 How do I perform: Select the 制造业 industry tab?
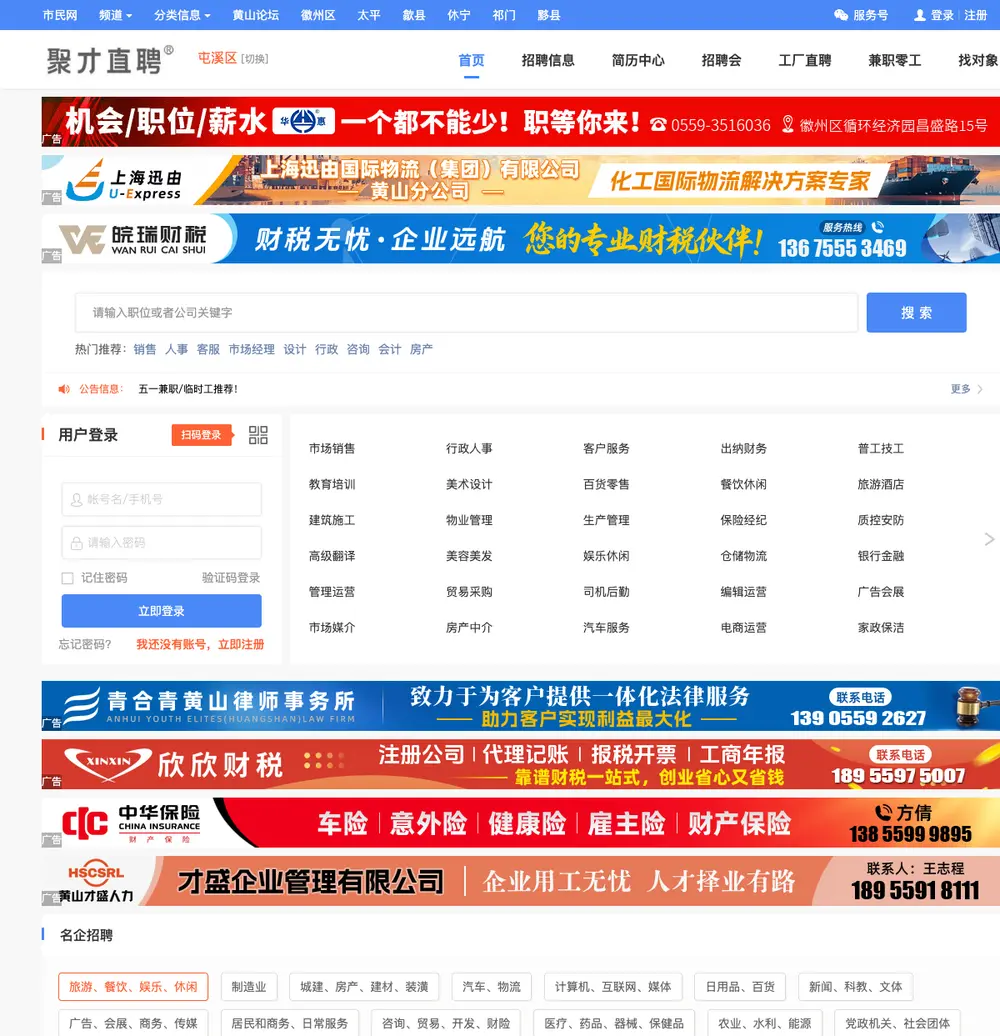click(x=248, y=986)
